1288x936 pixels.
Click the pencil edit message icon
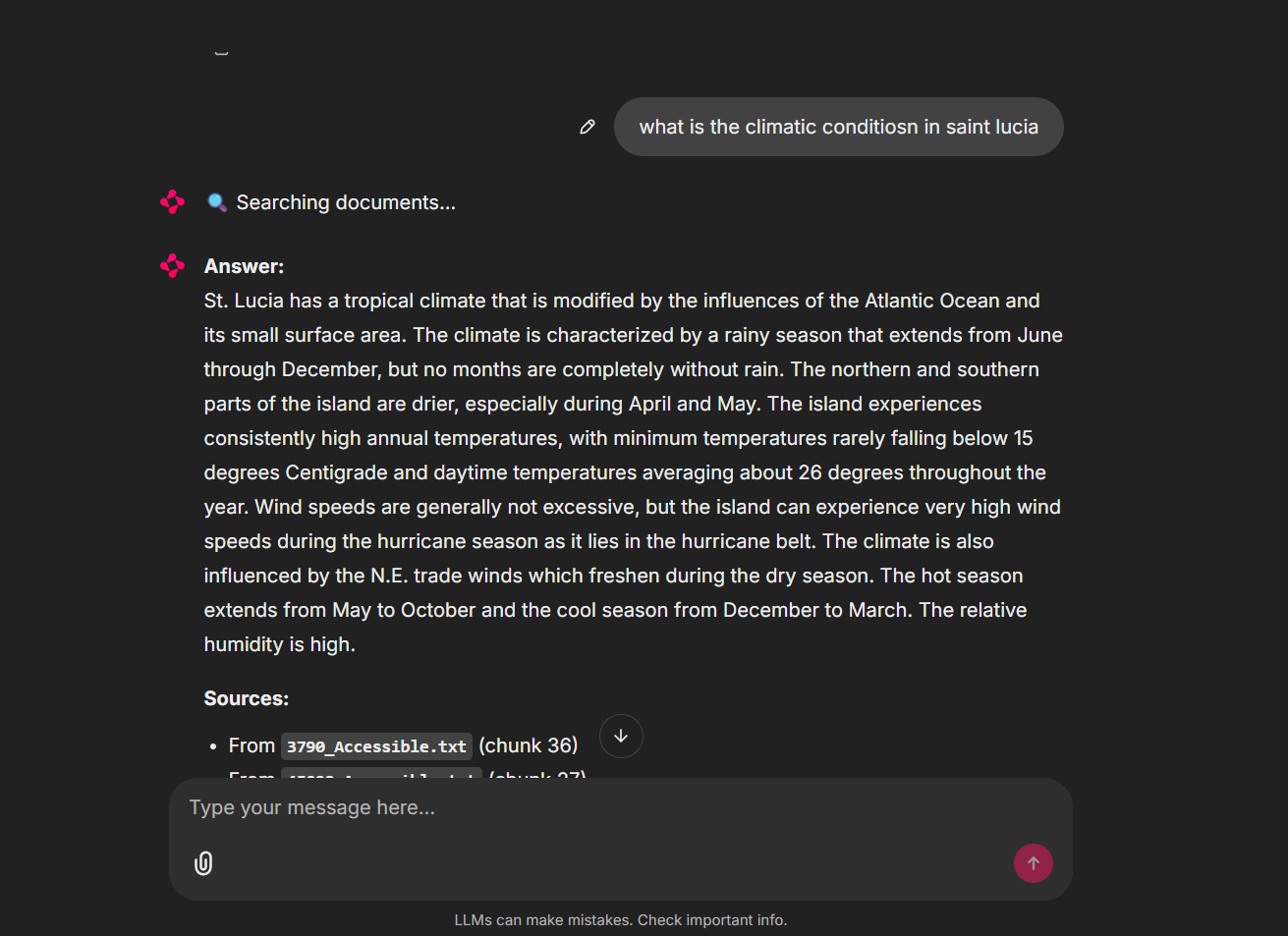(588, 127)
